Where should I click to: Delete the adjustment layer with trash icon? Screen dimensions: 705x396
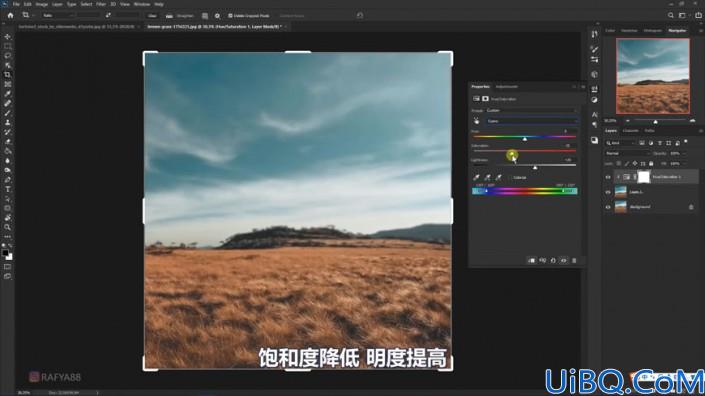click(574, 260)
